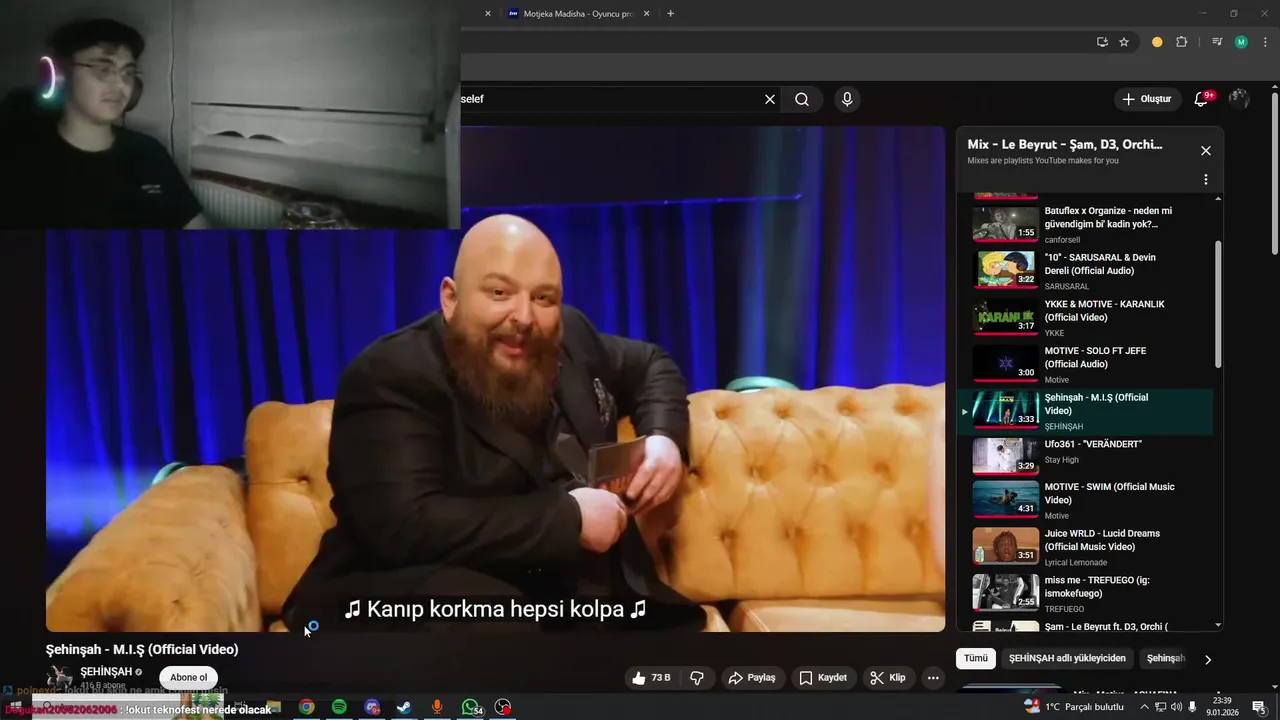Open YouTube account avatar menu
Image resolution: width=1280 pixels, height=720 pixels.
point(1239,99)
